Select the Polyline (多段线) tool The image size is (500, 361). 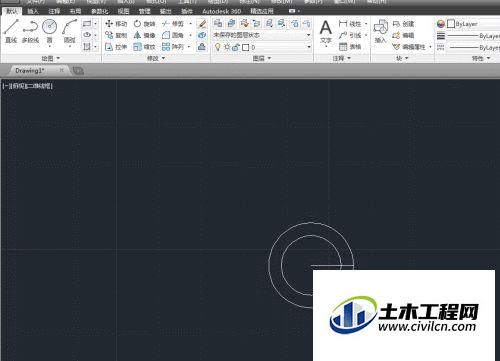click(x=30, y=31)
